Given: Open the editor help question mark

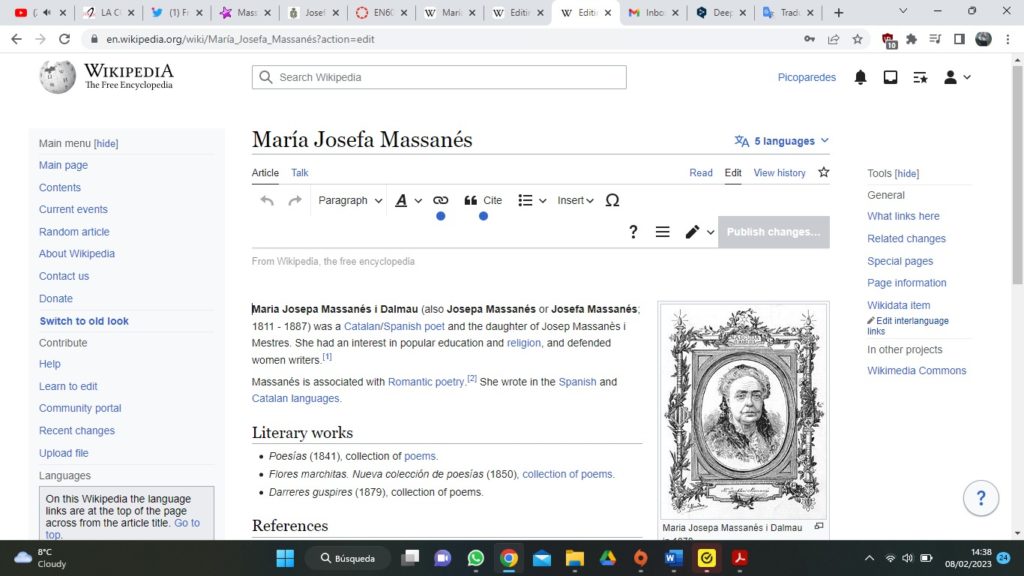Looking at the screenshot, I should [x=633, y=232].
